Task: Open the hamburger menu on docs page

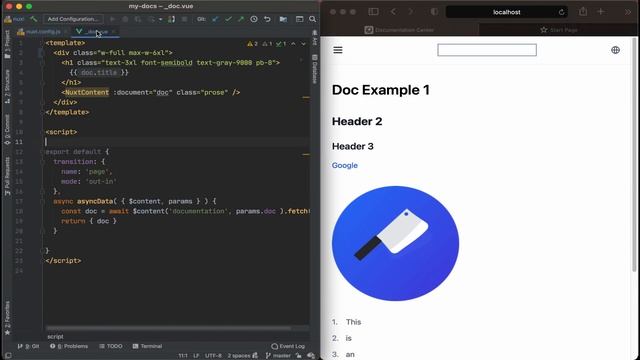Action: click(338, 50)
